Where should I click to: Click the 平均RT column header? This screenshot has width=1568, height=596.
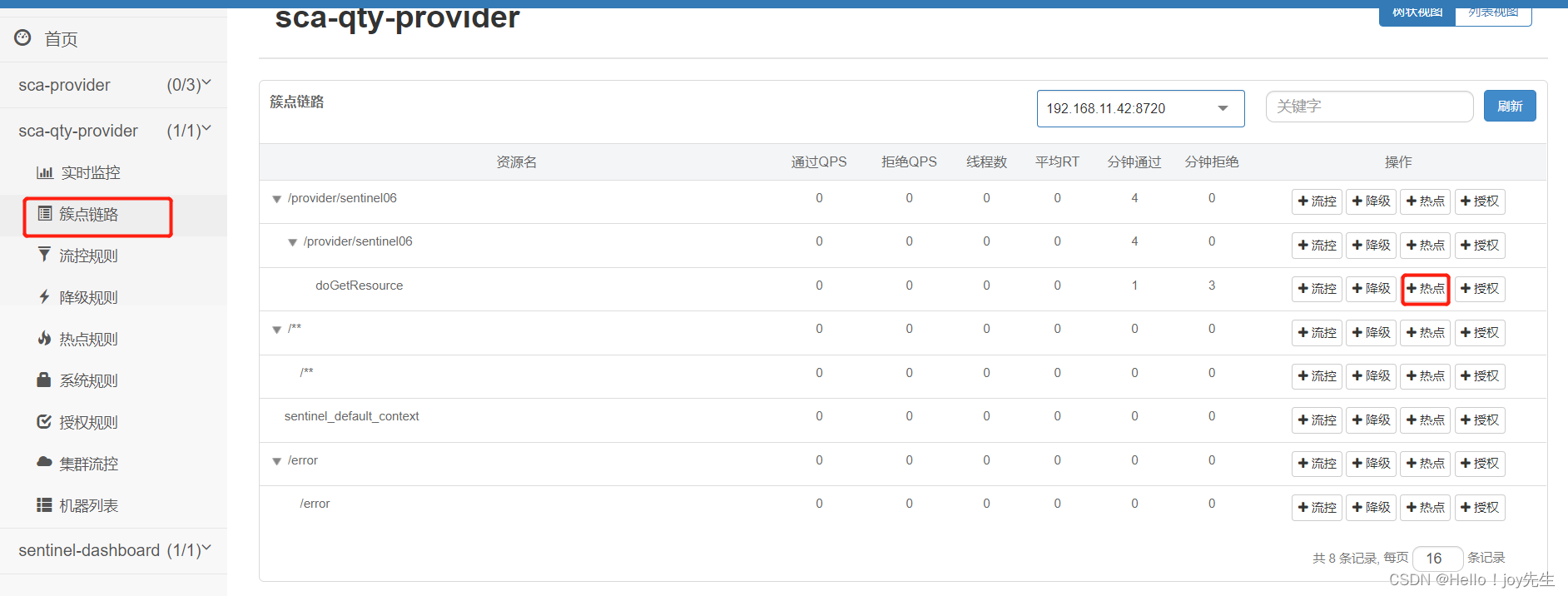tap(1057, 162)
